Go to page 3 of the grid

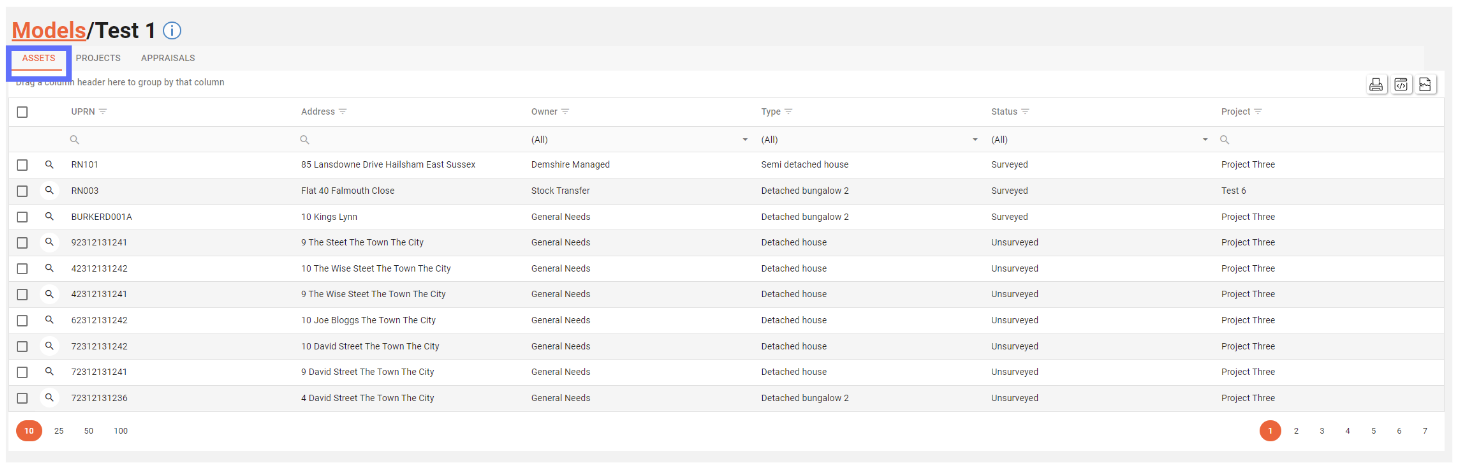[1321, 431]
